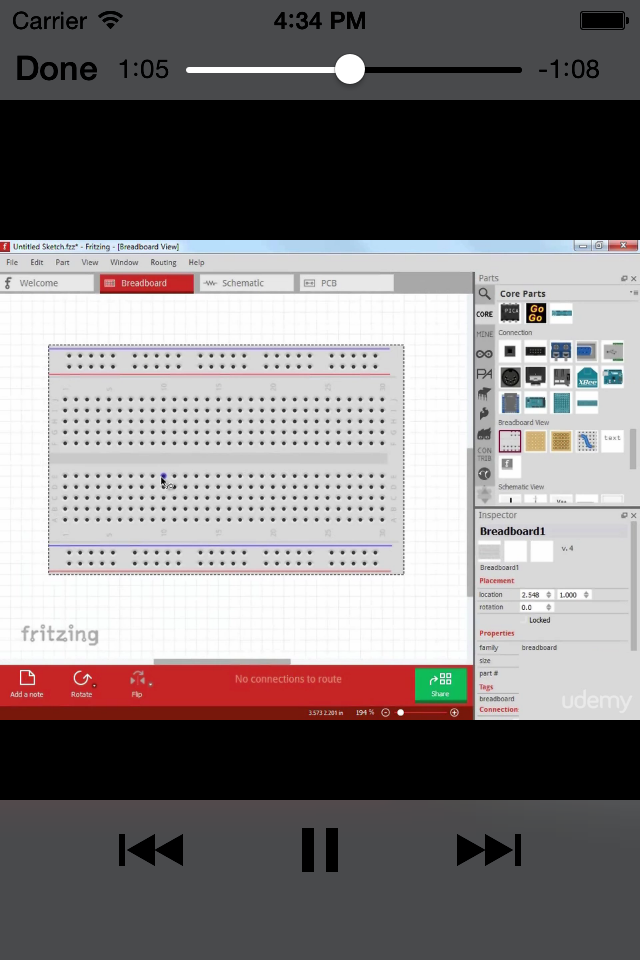Click the video progress slider thumb

(350, 69)
